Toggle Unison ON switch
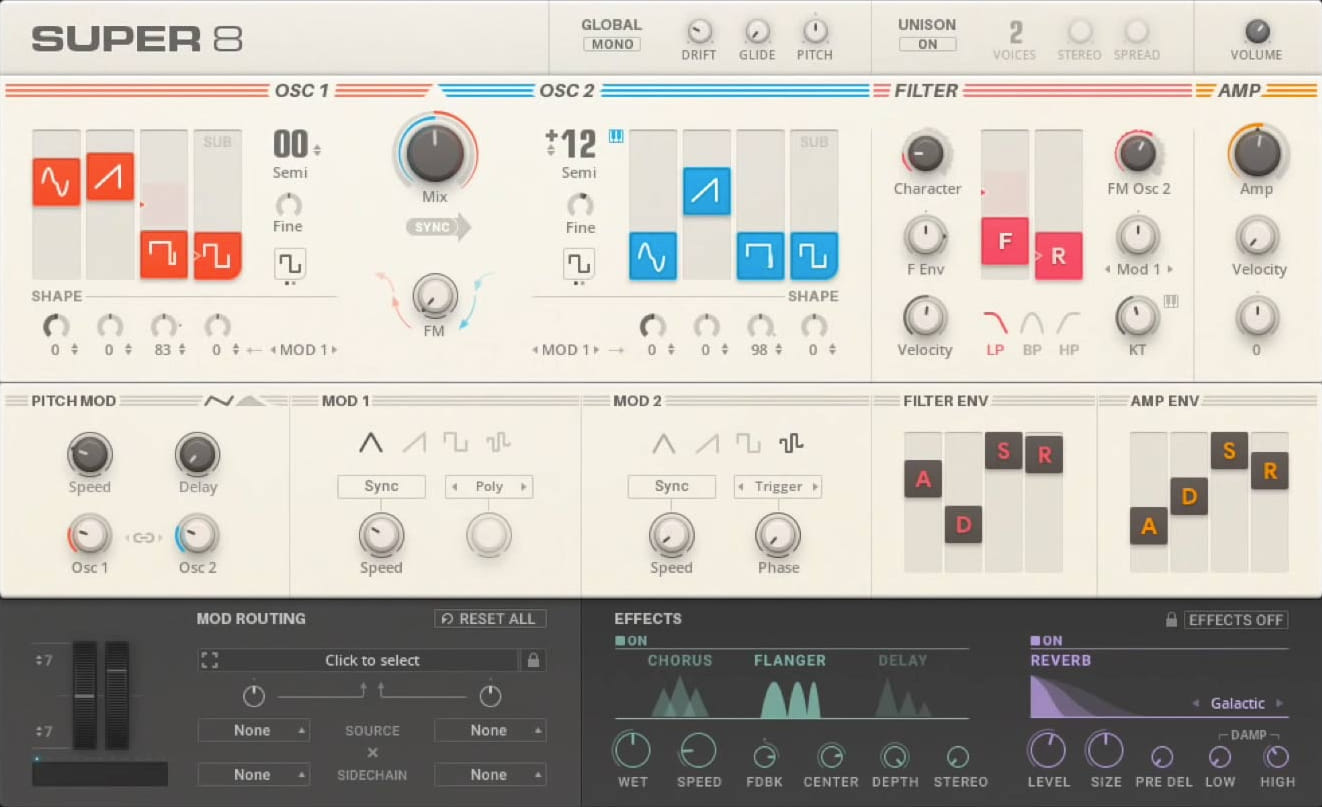The height and width of the screenshot is (807, 1322). [928, 44]
